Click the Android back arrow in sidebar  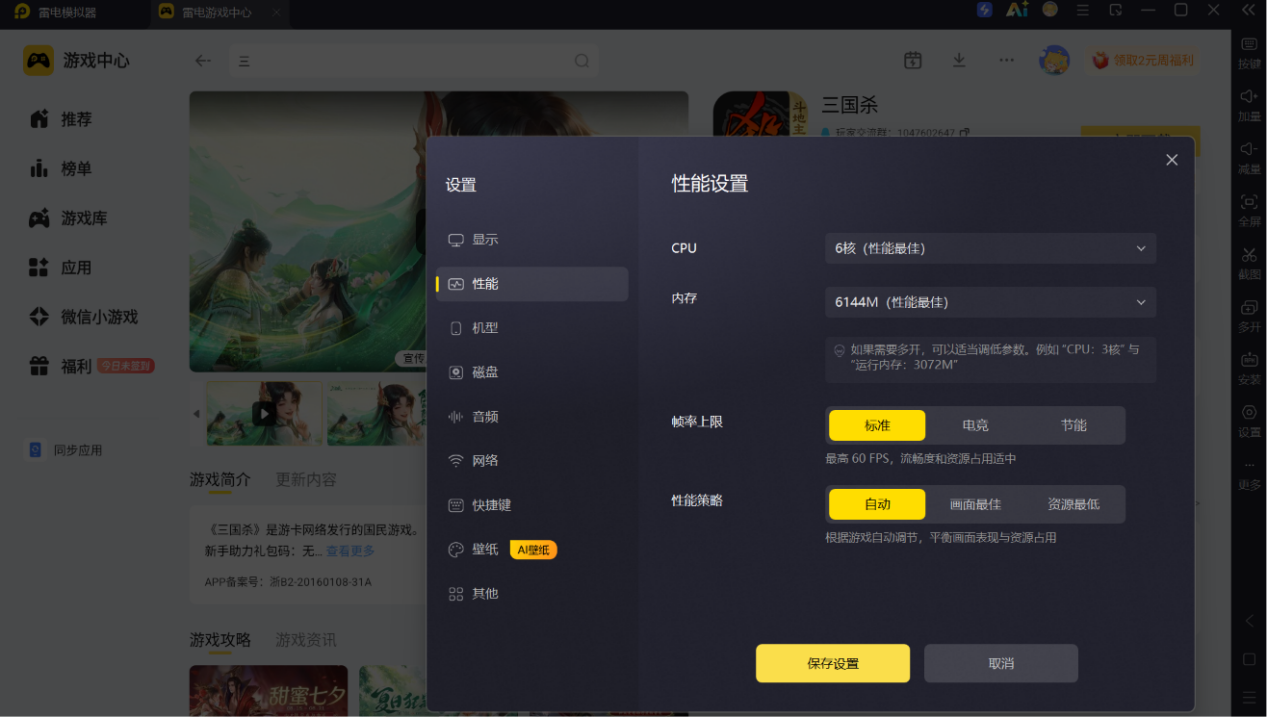click(x=1249, y=621)
